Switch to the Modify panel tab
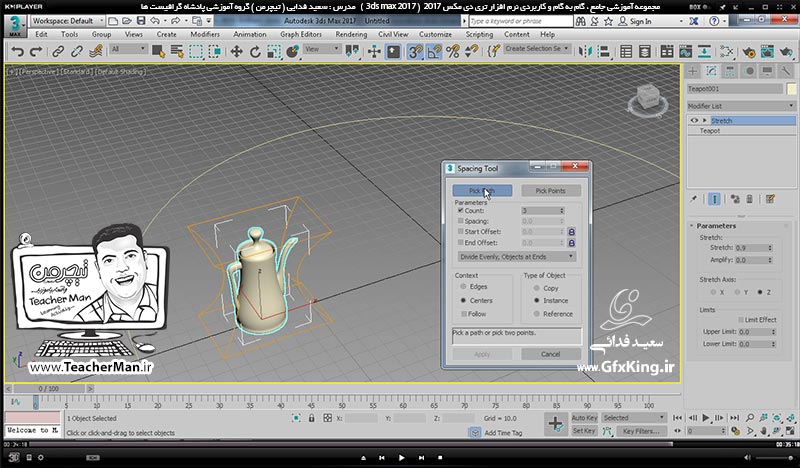 point(711,71)
